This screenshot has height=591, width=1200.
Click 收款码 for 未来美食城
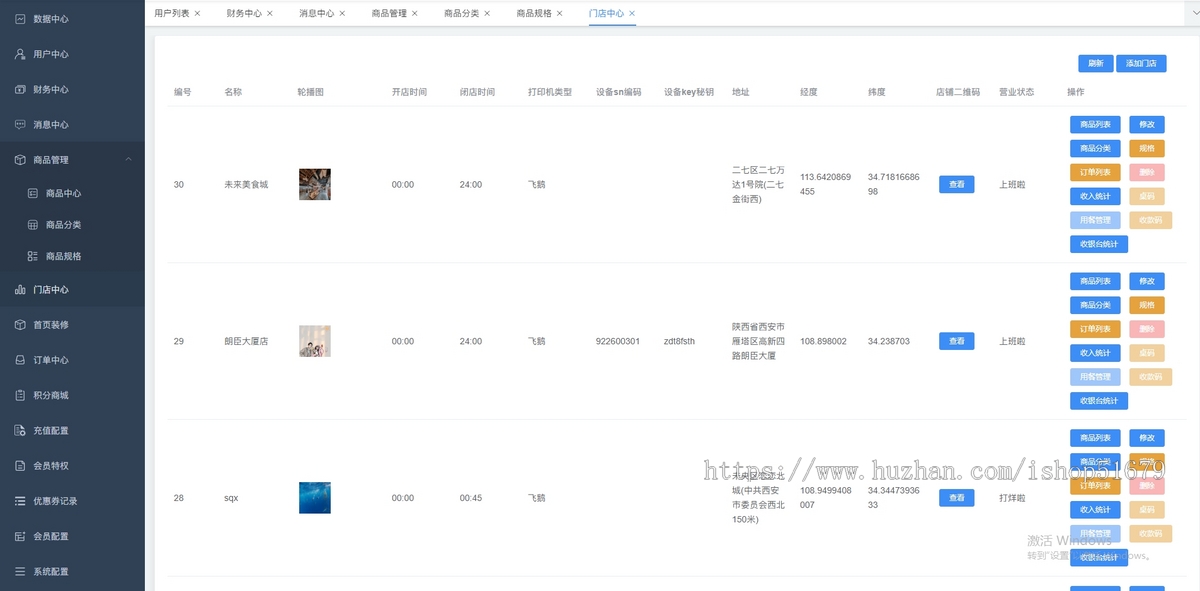pyautogui.click(x=1151, y=220)
